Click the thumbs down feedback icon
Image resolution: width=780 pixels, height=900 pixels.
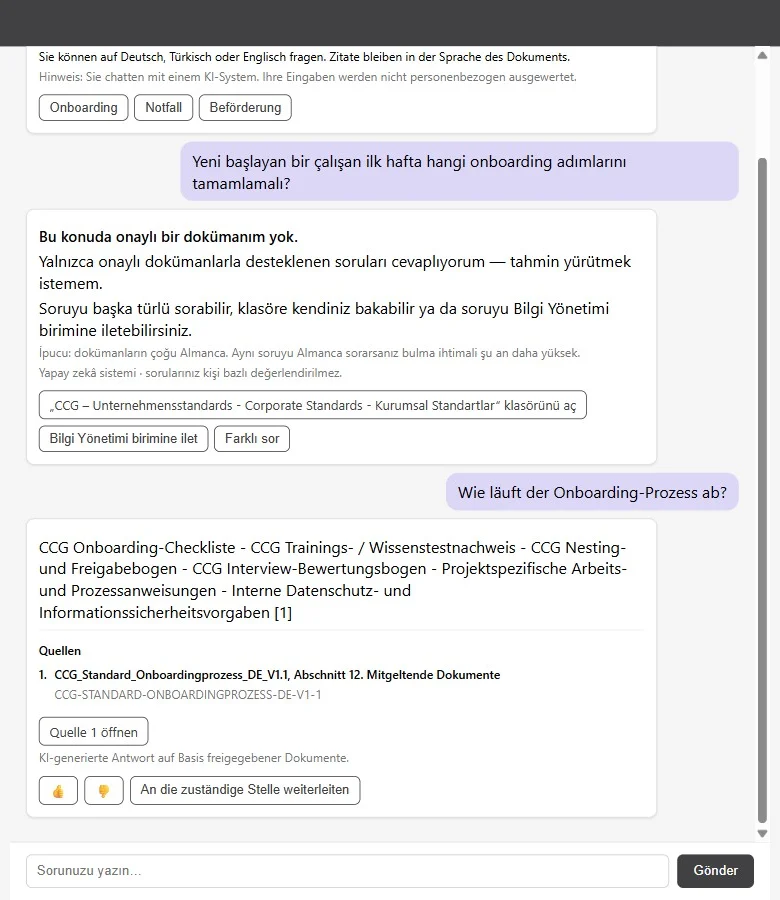coord(104,790)
